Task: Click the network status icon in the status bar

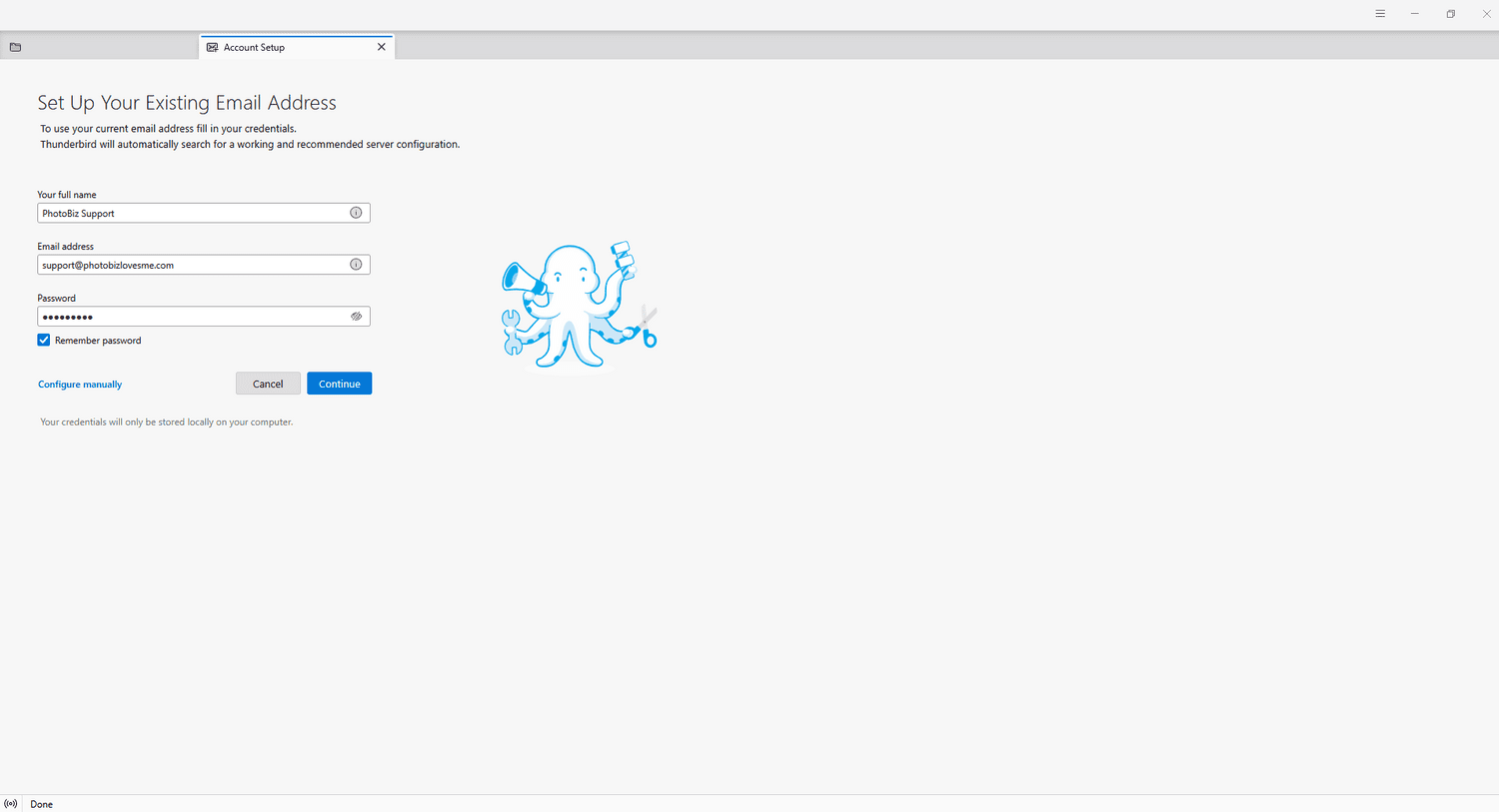Action: click(x=10, y=803)
